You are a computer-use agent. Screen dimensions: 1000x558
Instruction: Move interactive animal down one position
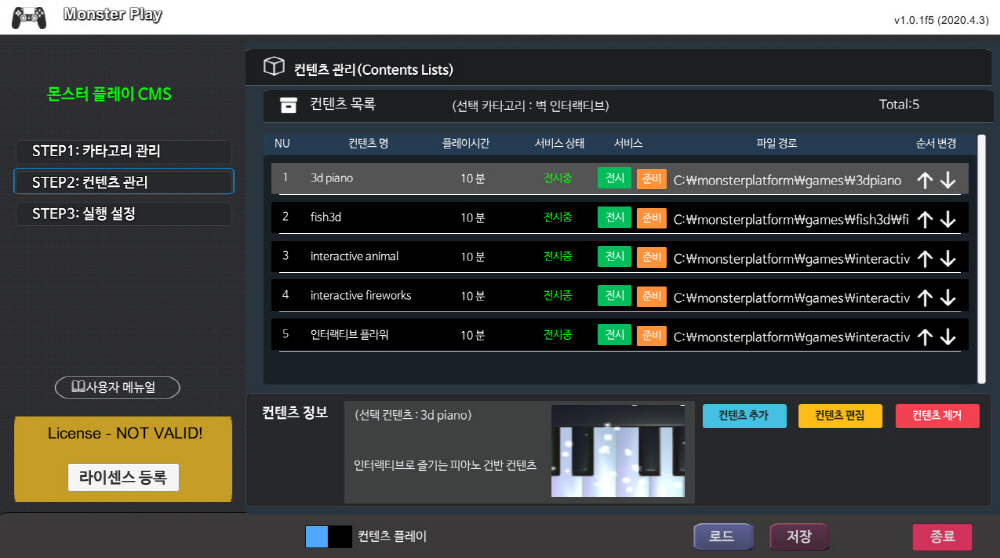click(x=948, y=258)
